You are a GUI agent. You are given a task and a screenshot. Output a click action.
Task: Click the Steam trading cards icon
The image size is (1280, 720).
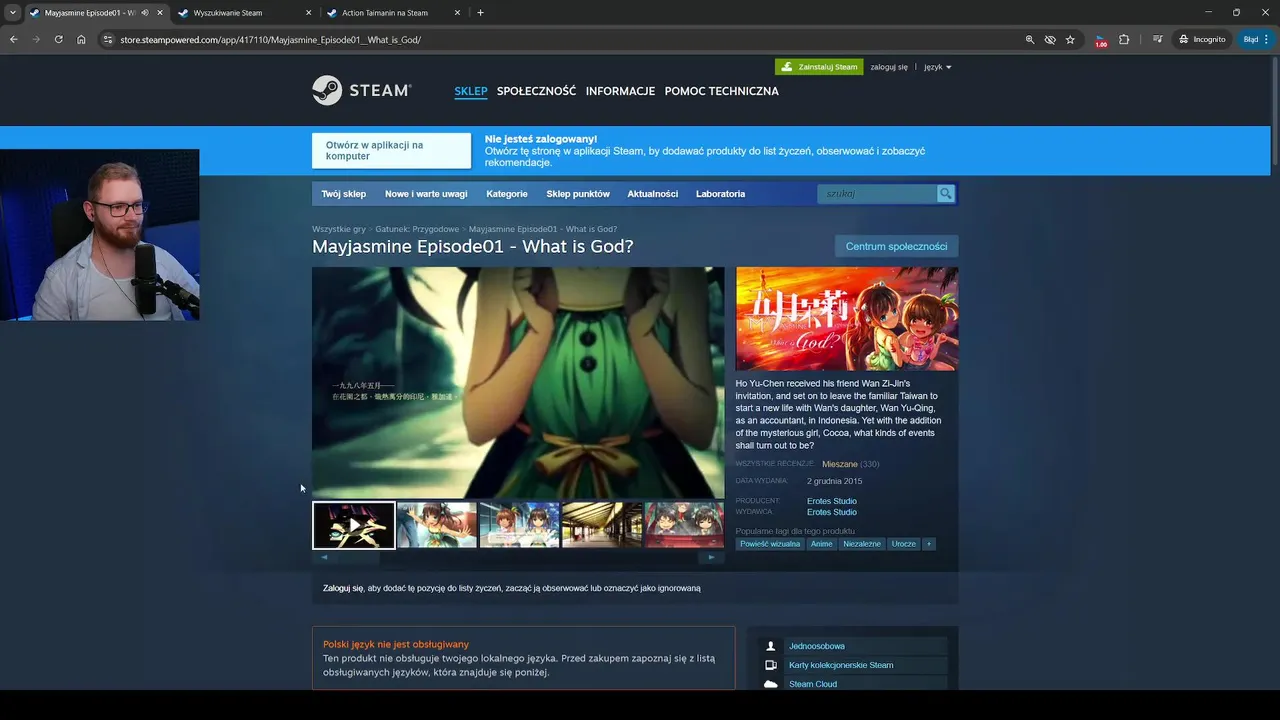click(x=770, y=665)
